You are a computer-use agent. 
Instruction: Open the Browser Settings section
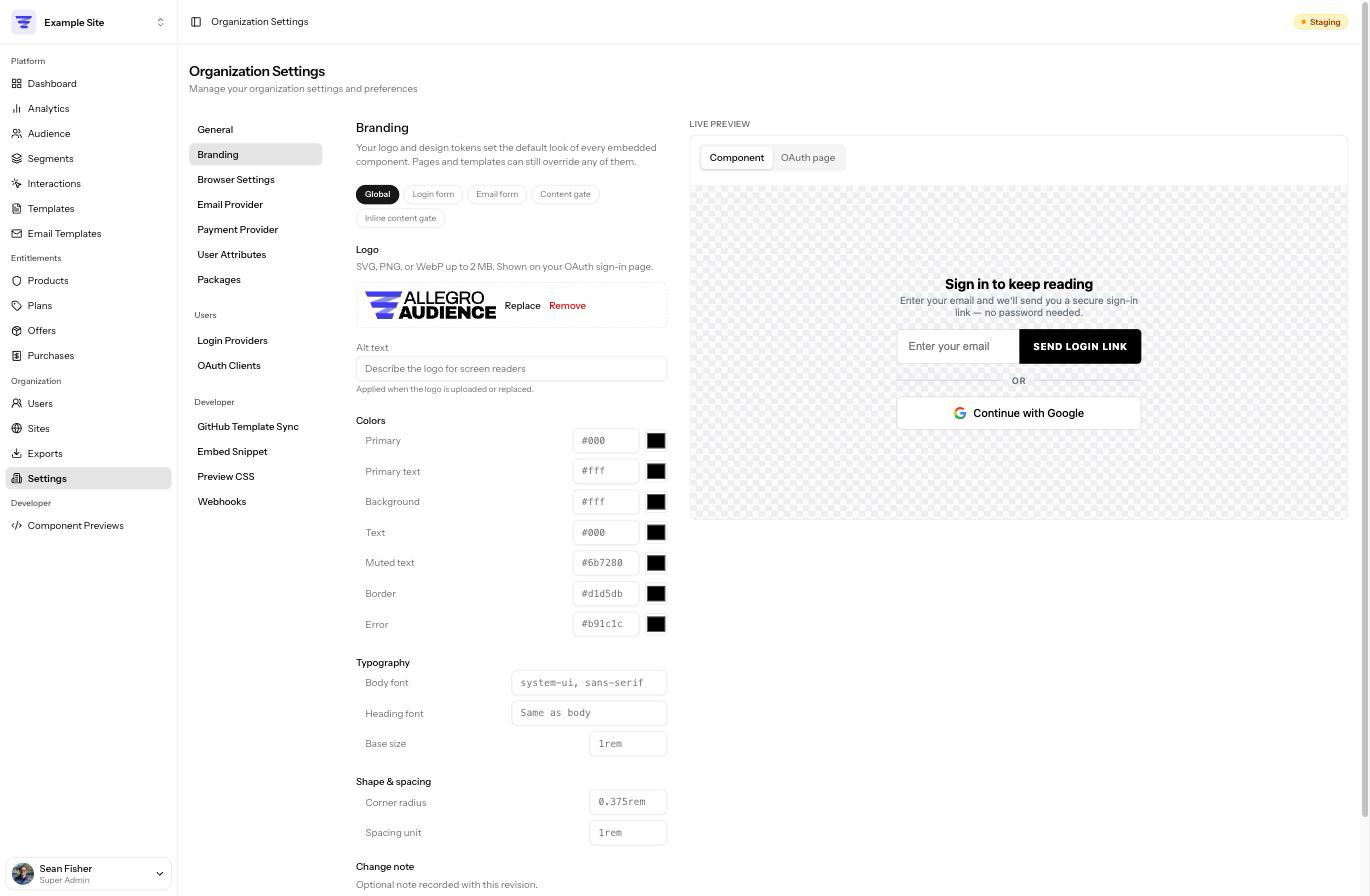[236, 180]
